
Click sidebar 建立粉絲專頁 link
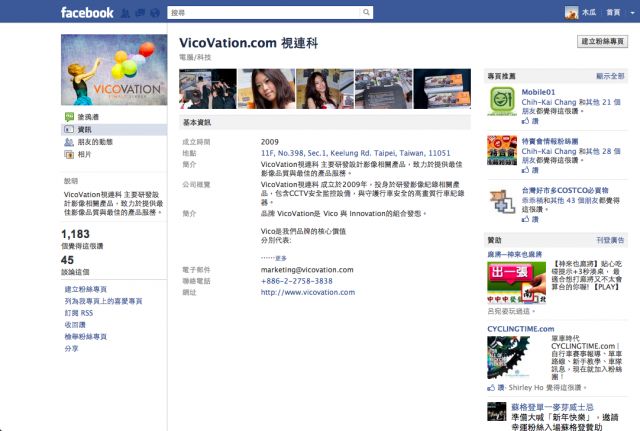86,289
